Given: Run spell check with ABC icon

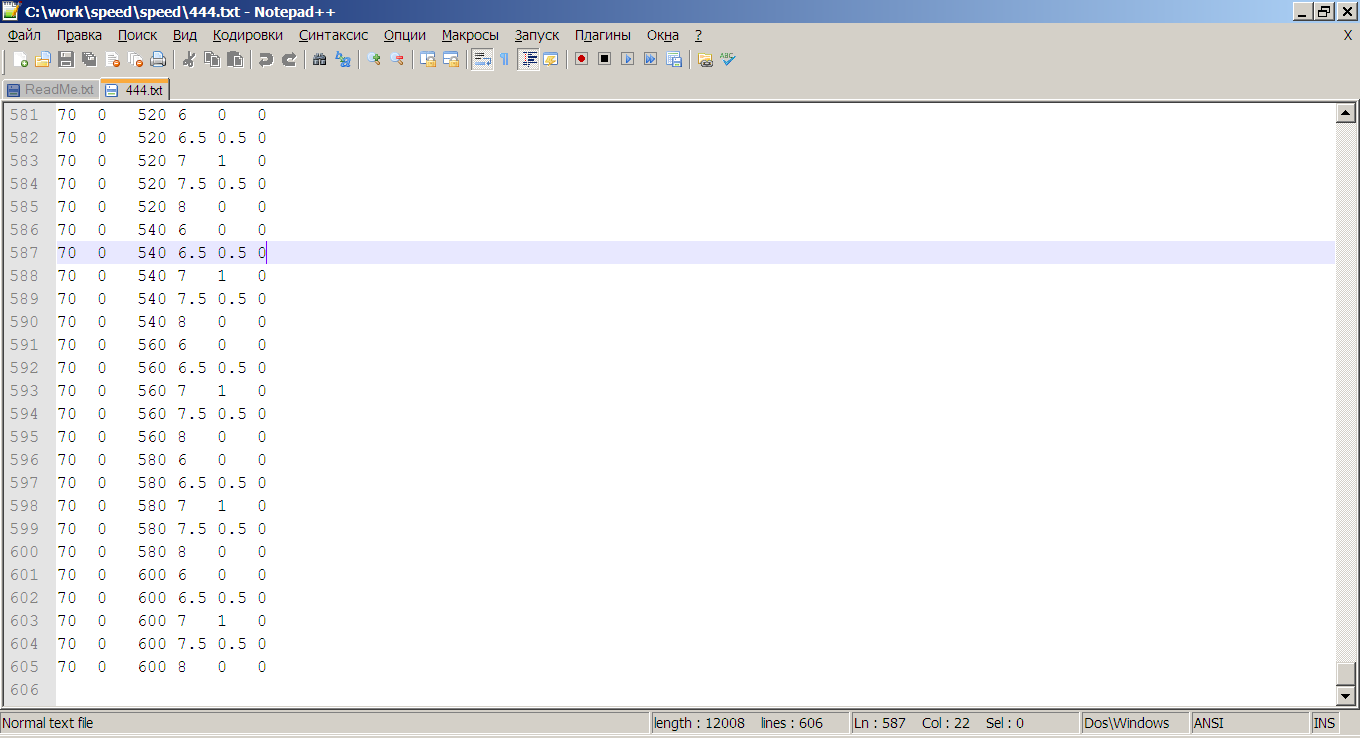Looking at the screenshot, I should (728, 59).
